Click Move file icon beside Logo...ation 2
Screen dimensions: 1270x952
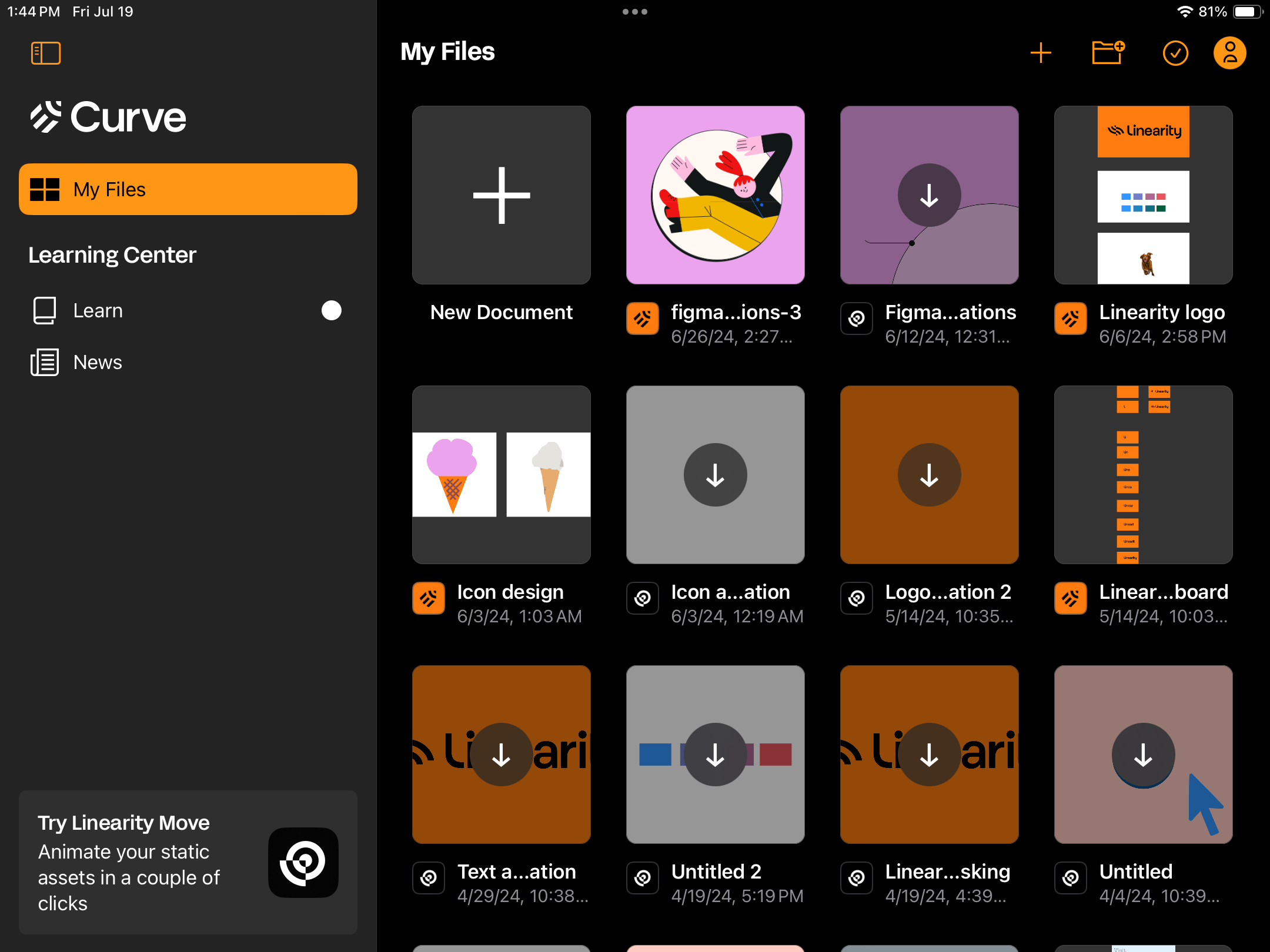857,598
